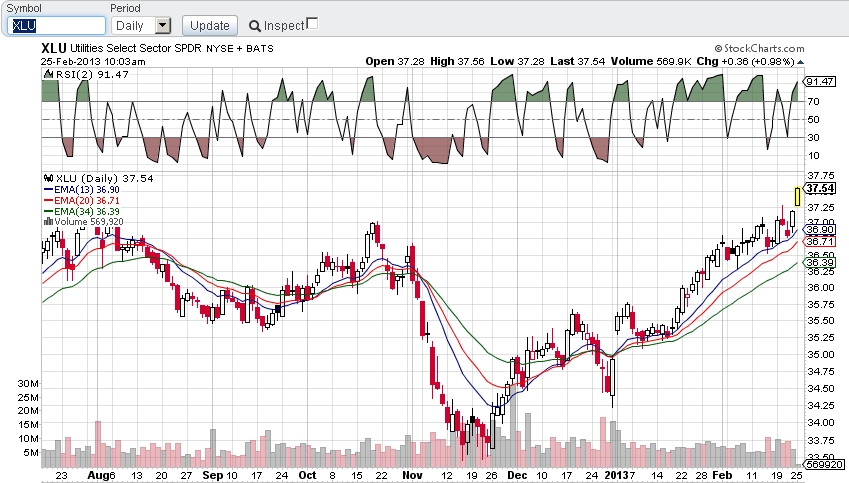Viewport: 849px width, 483px height.
Task: Click the Chg +0.36 (+0.98%) value
Action: coord(745,61)
